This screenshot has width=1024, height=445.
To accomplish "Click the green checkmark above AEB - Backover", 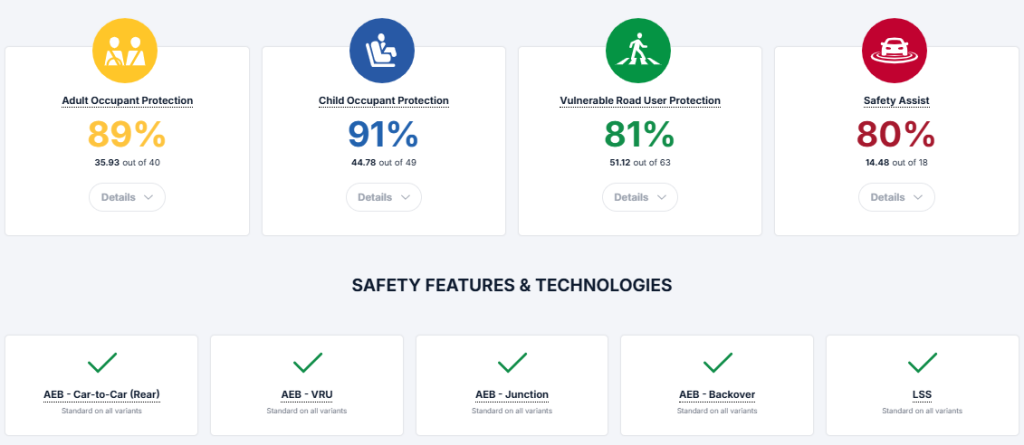I will tap(717, 361).
